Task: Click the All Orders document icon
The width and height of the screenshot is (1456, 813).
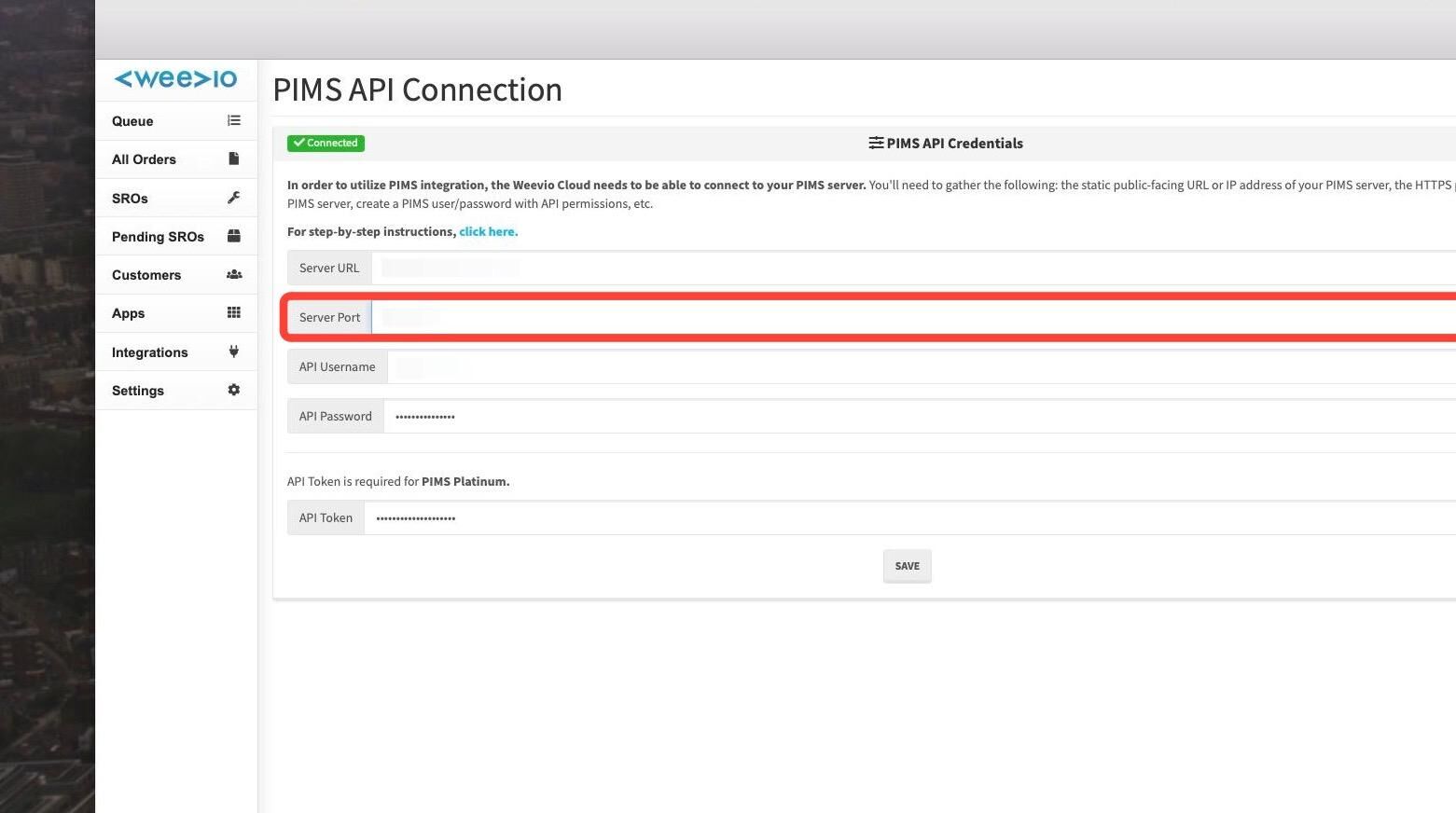Action: pos(234,158)
